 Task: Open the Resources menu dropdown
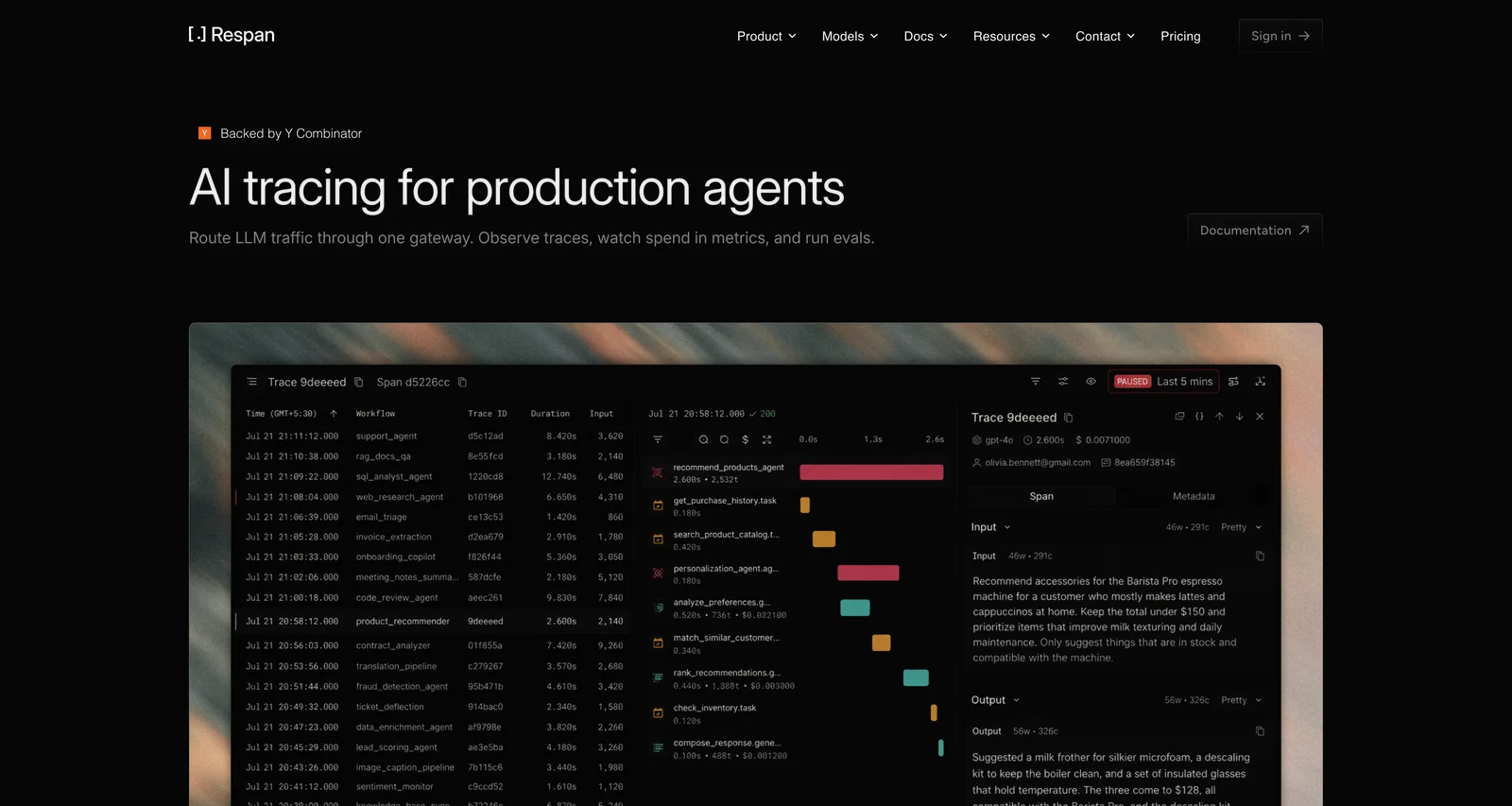pyautogui.click(x=1011, y=36)
